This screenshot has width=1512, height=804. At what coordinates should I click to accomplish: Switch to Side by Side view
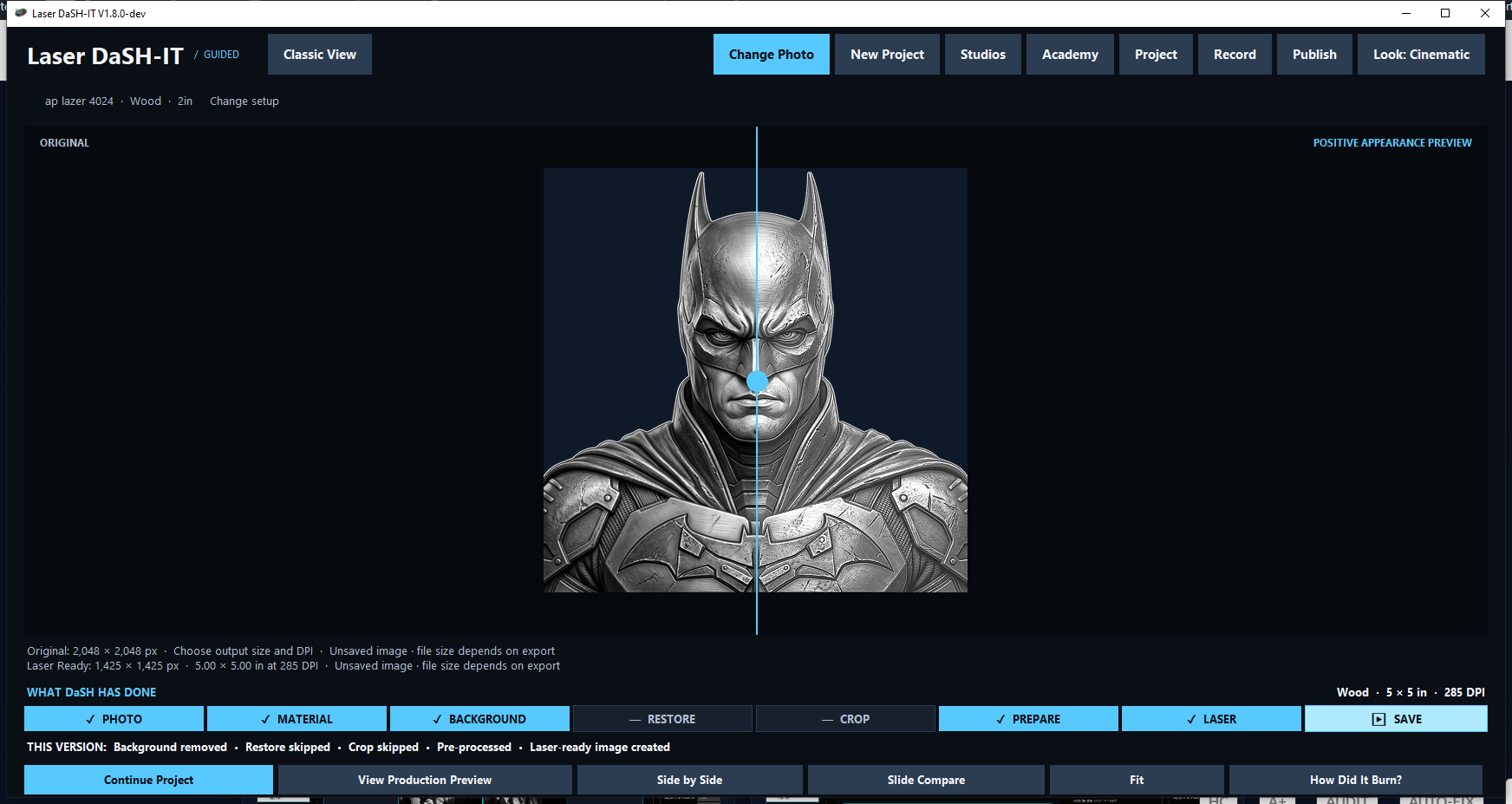pos(689,780)
